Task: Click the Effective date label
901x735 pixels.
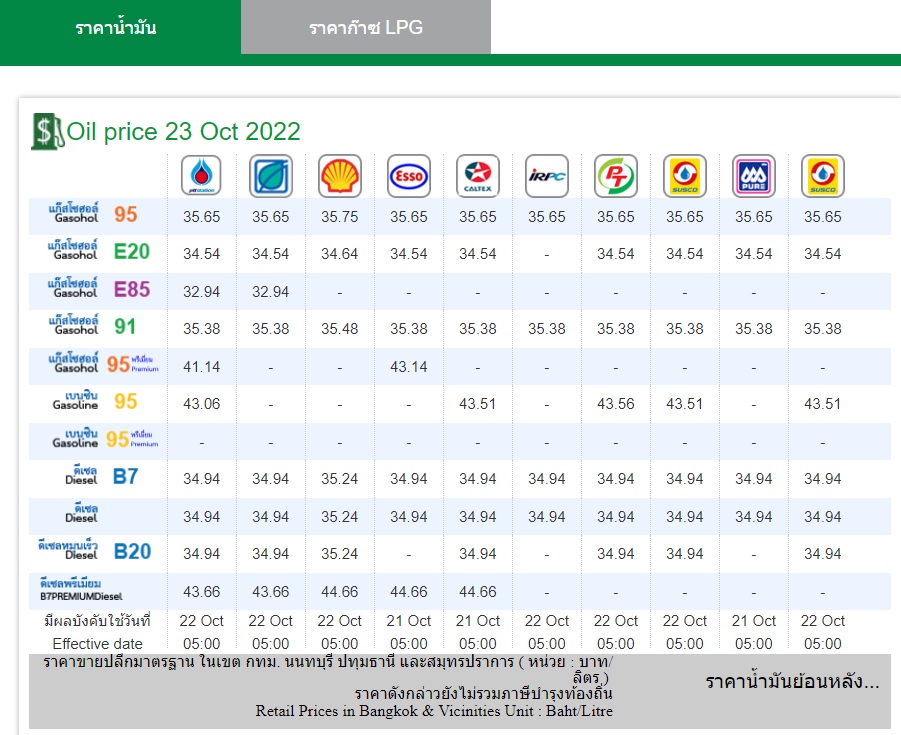Action: pyautogui.click(x=97, y=644)
